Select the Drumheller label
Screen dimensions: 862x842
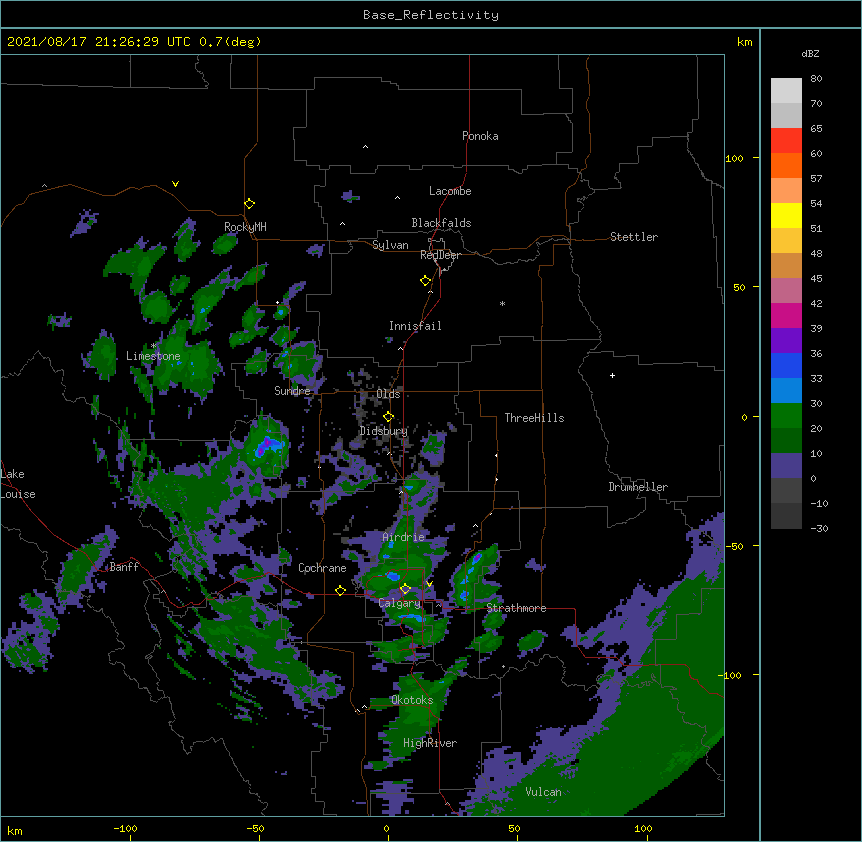click(x=638, y=487)
